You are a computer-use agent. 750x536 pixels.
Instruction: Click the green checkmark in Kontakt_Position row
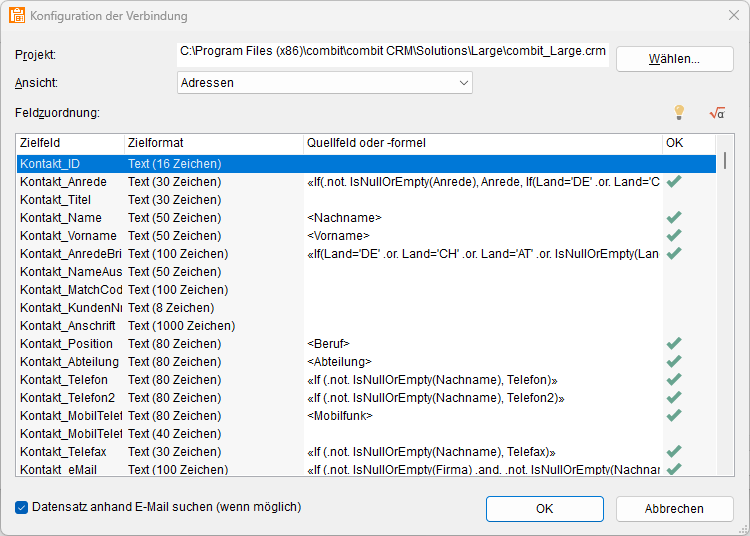(674, 344)
